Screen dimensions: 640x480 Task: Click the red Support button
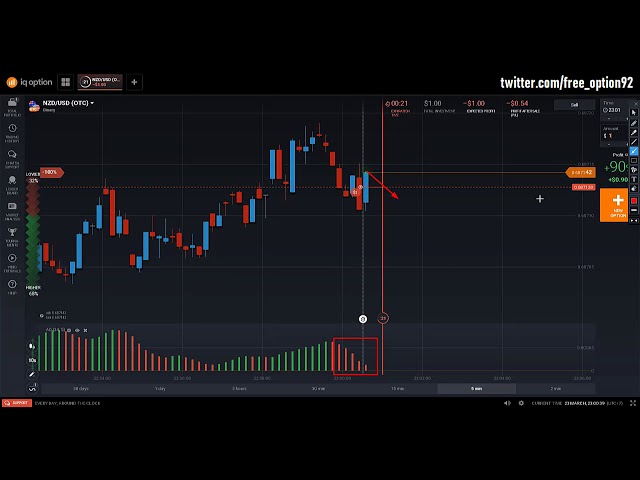pyautogui.click(x=16, y=403)
